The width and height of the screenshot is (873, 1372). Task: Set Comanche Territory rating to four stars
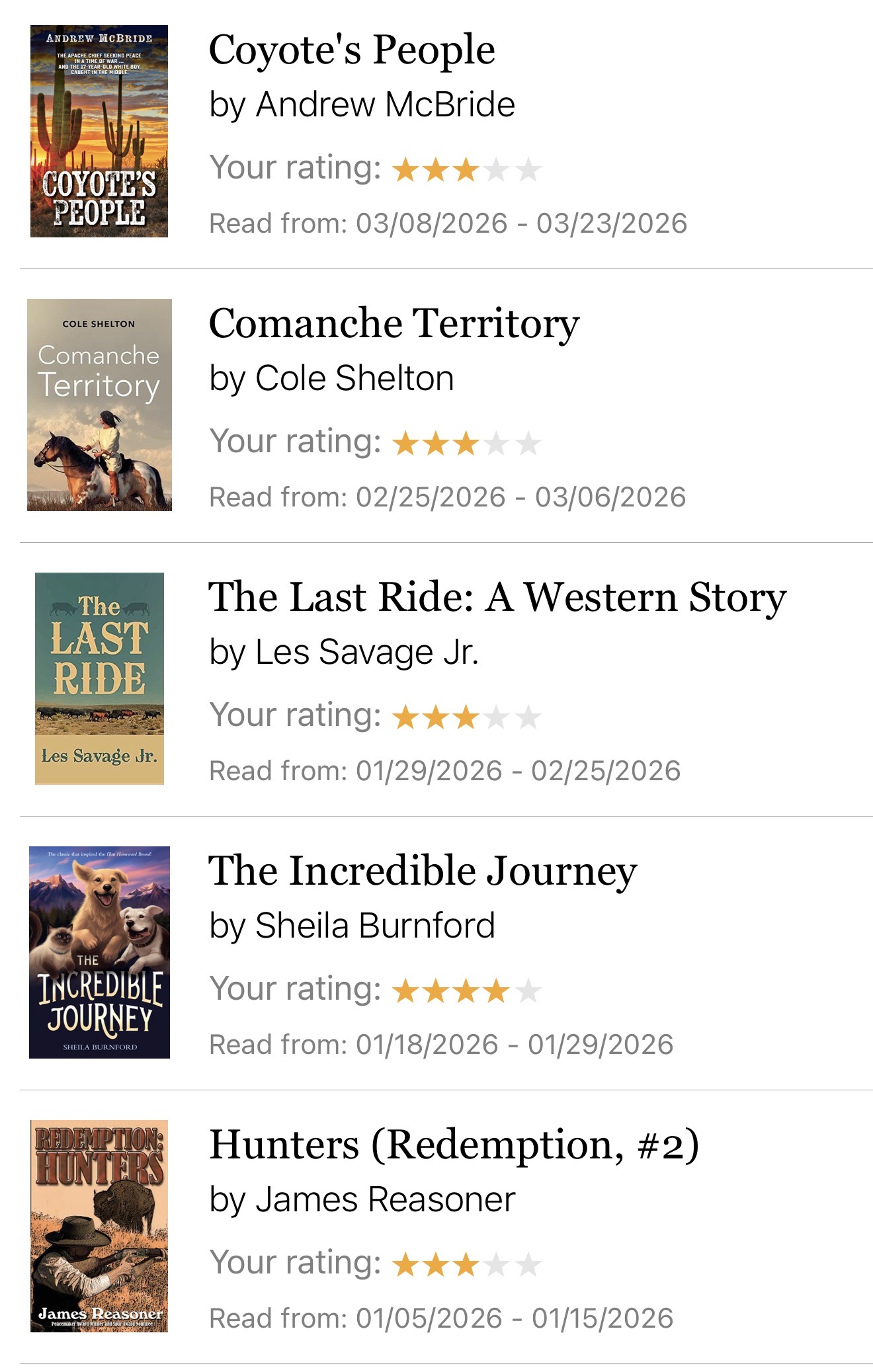(497, 444)
